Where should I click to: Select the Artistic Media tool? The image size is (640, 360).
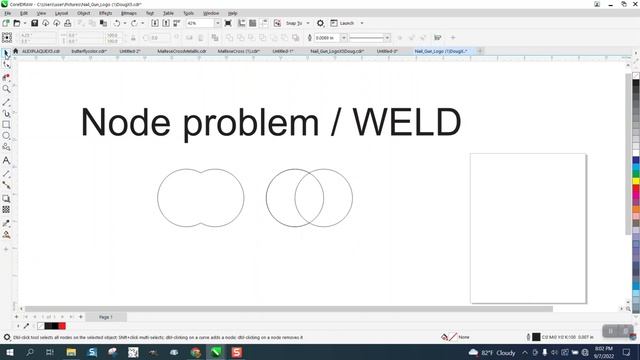(x=6, y=113)
